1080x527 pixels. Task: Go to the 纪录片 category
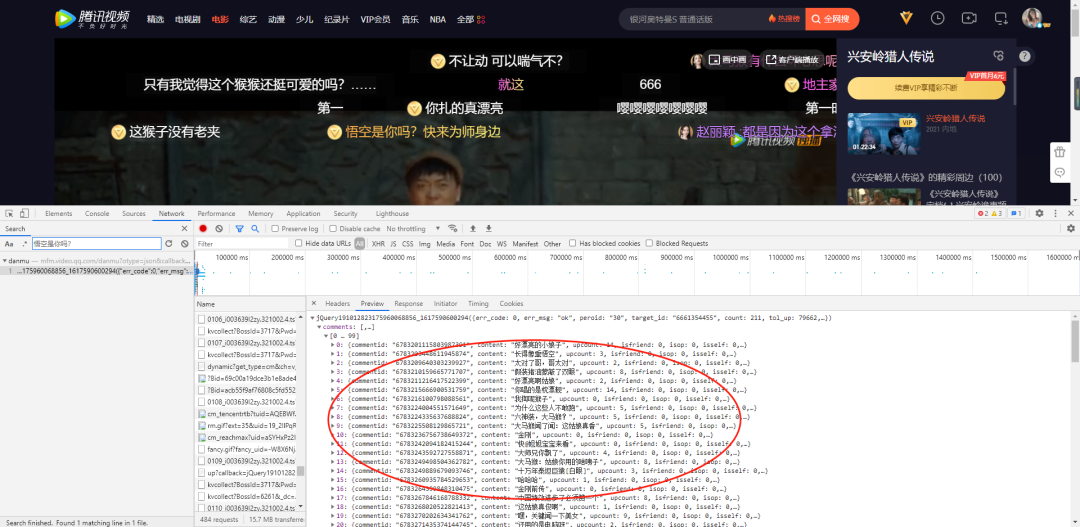[337, 19]
